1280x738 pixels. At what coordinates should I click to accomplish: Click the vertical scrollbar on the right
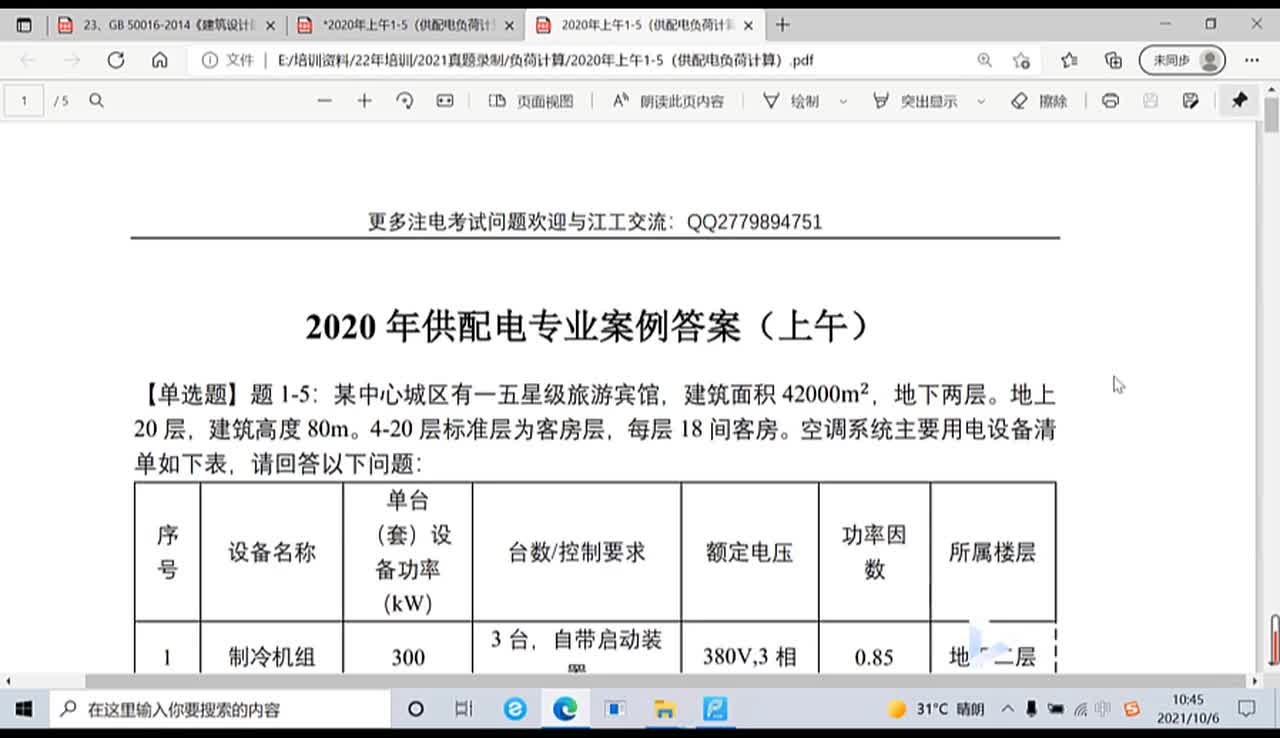coord(1271,400)
